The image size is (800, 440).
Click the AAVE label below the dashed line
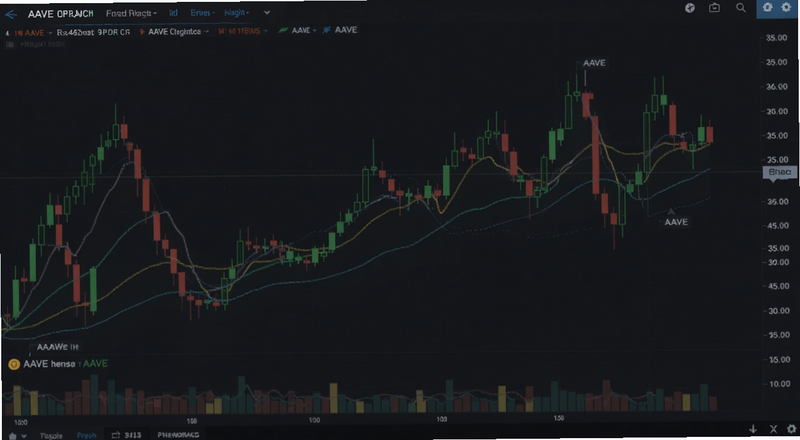click(676, 222)
